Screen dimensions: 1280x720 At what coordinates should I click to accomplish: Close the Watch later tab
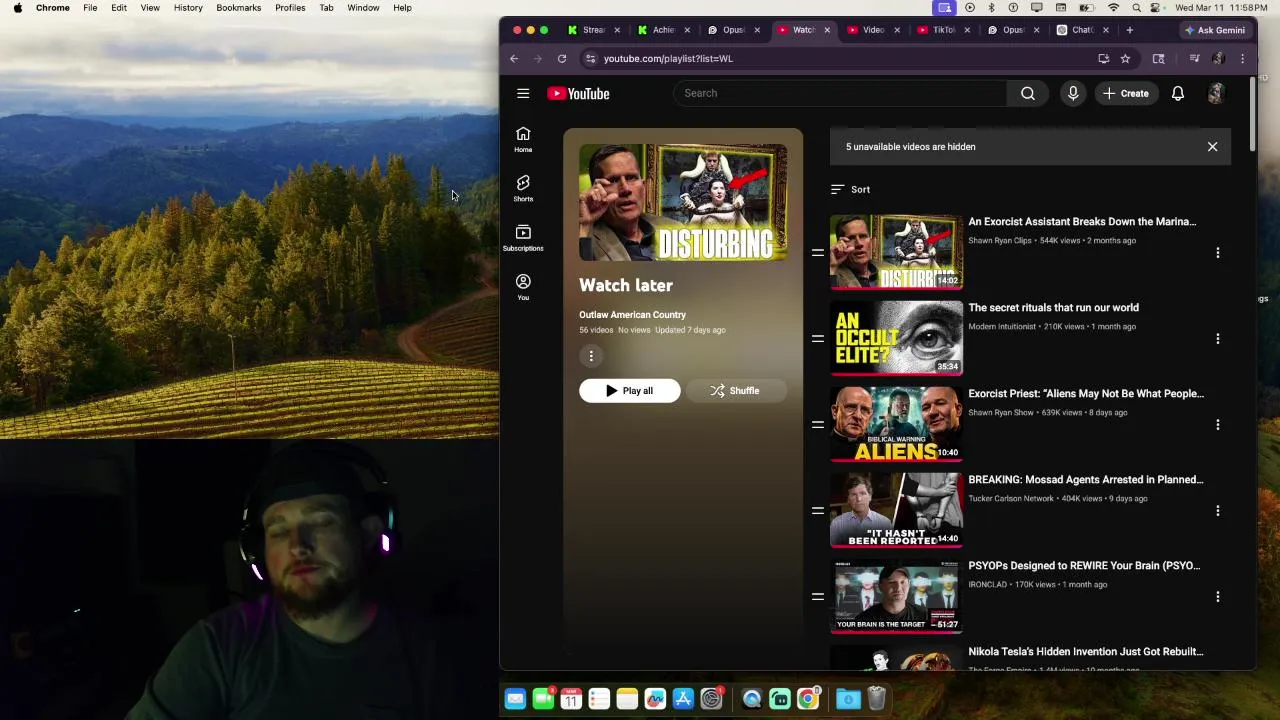[x=827, y=30]
